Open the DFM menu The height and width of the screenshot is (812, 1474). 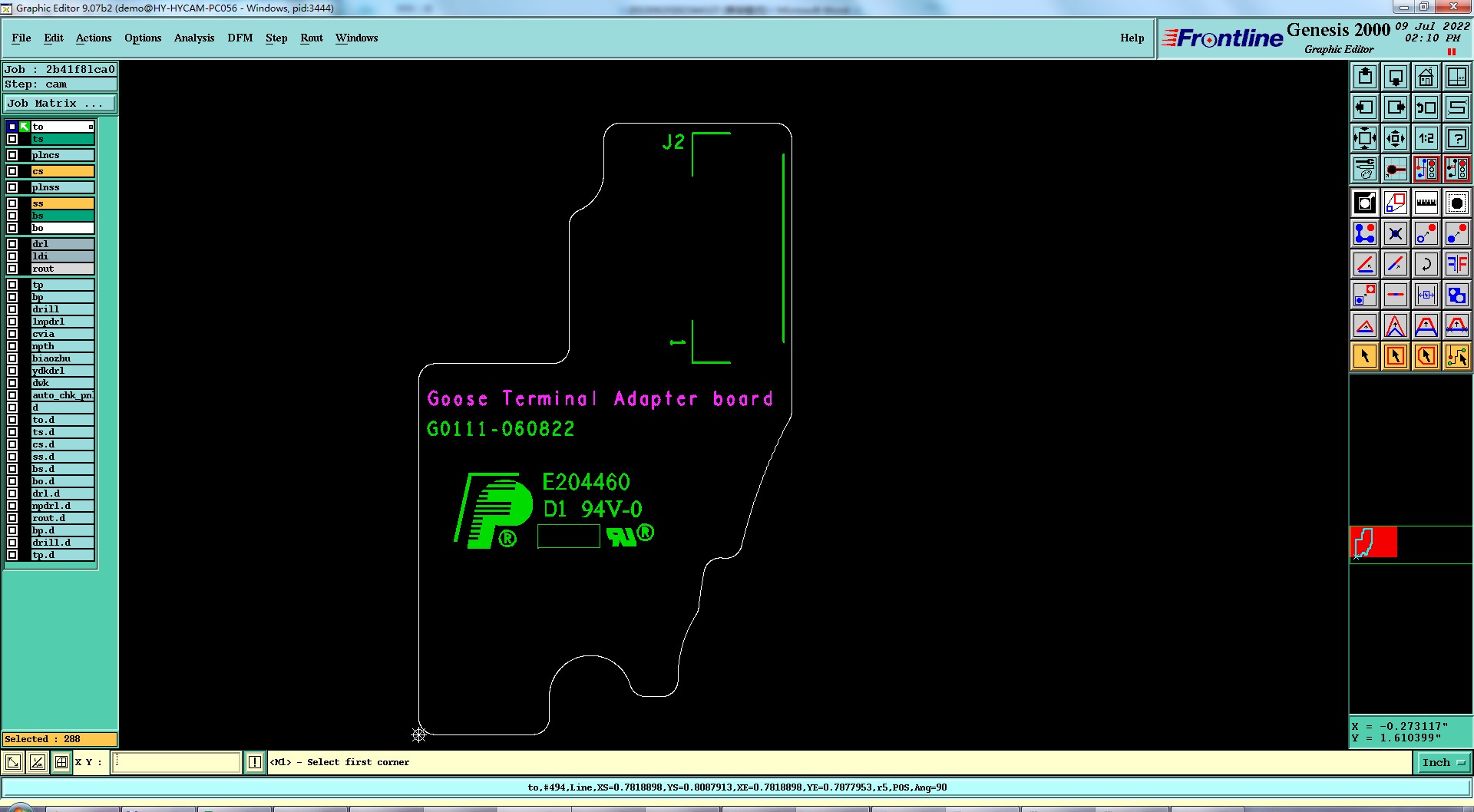coord(240,38)
